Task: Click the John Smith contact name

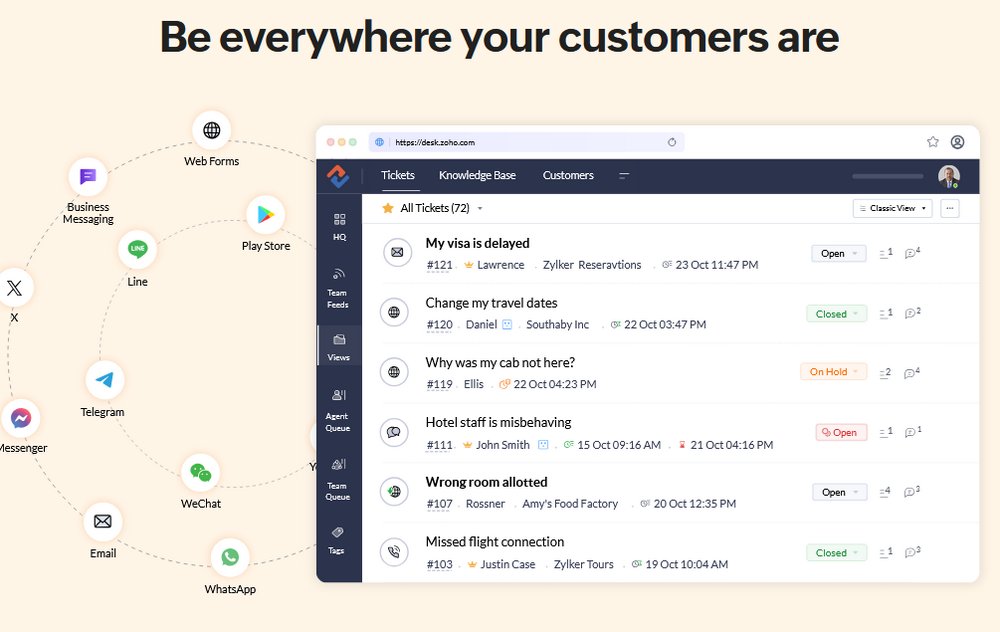Action: coord(503,445)
